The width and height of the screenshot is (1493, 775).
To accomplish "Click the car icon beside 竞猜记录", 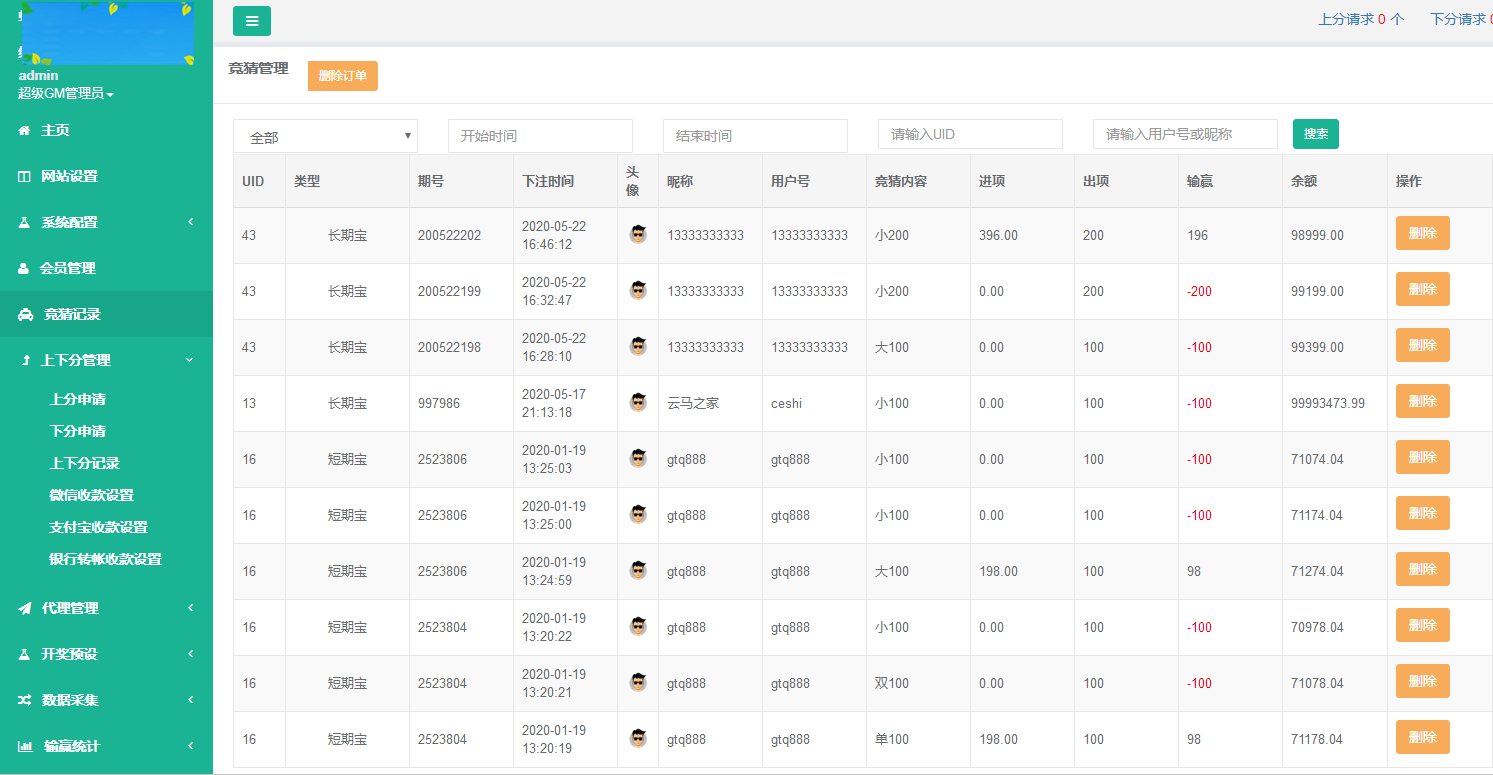I will [x=25, y=314].
